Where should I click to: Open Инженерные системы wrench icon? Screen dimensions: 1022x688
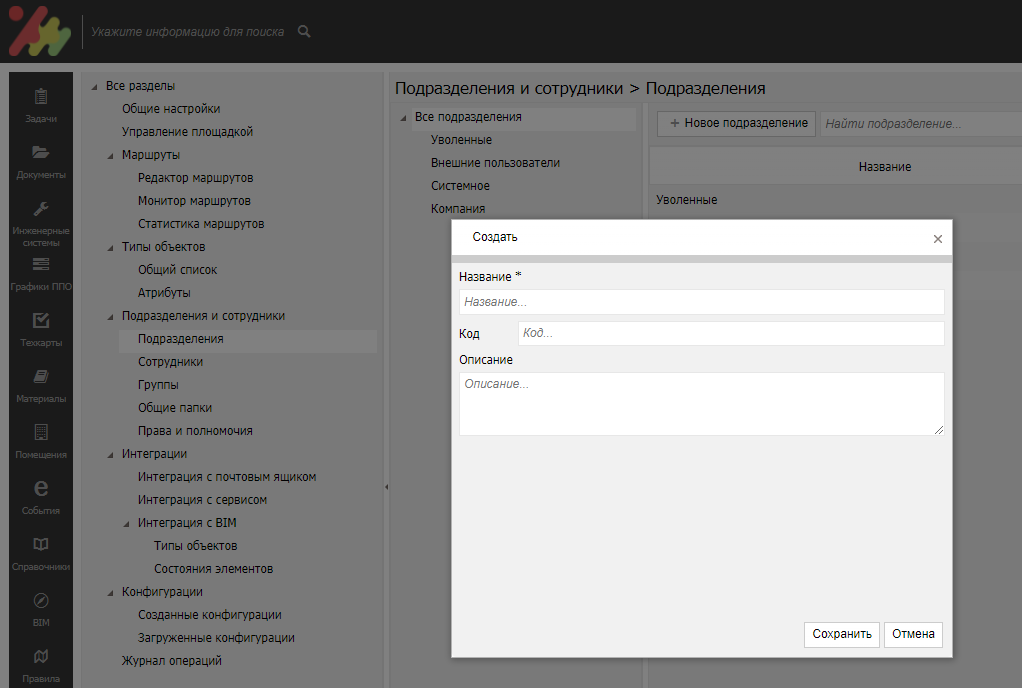click(x=40, y=208)
